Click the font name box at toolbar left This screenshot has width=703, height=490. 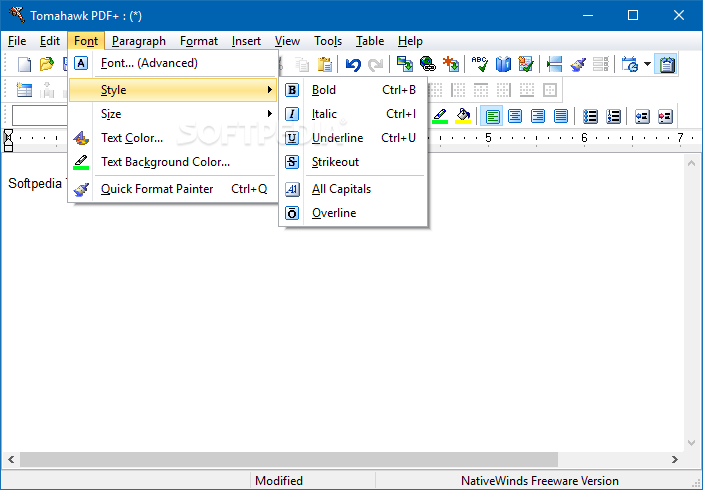39,116
